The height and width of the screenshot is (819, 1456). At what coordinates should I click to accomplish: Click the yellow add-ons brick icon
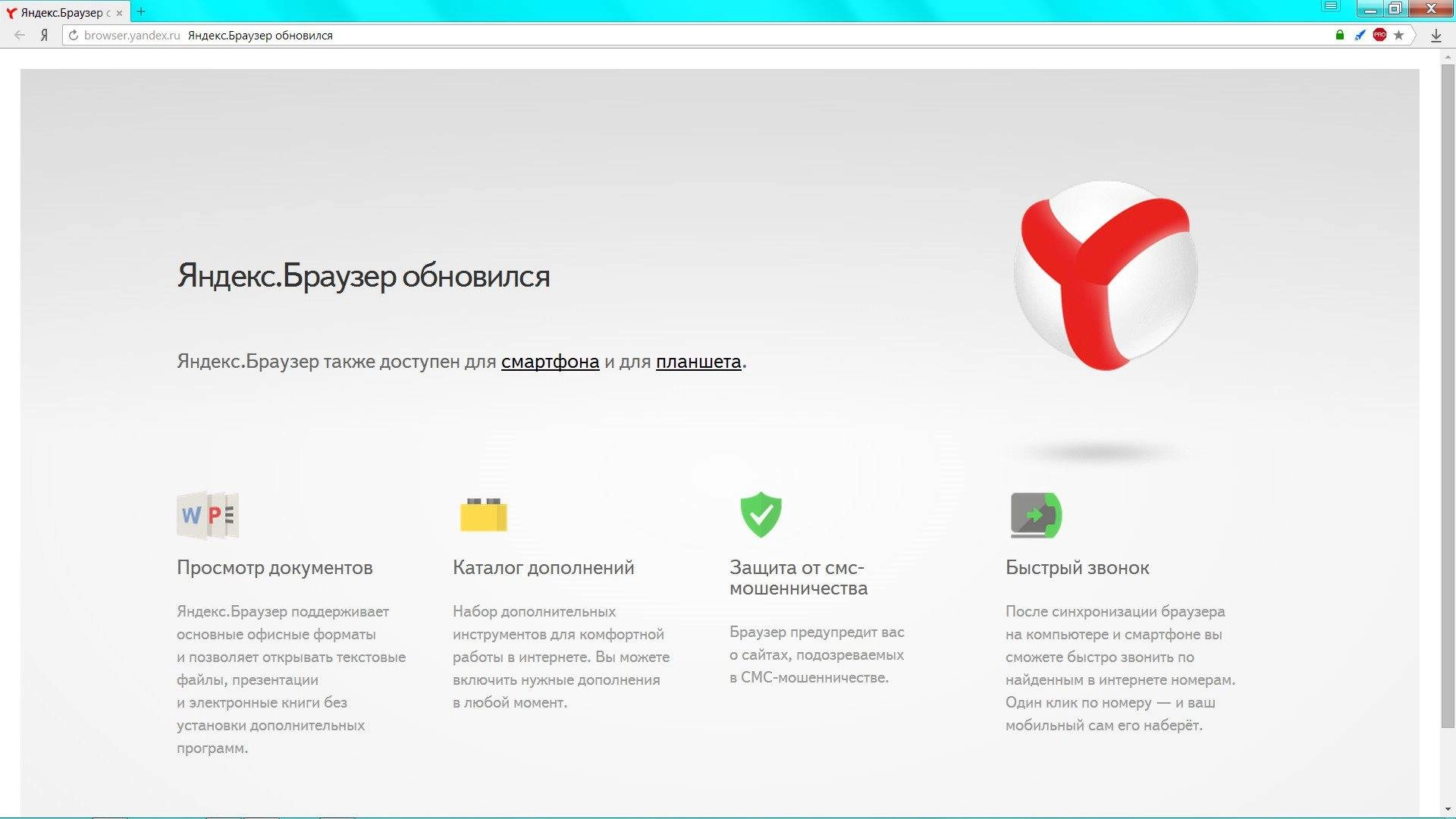(x=483, y=515)
